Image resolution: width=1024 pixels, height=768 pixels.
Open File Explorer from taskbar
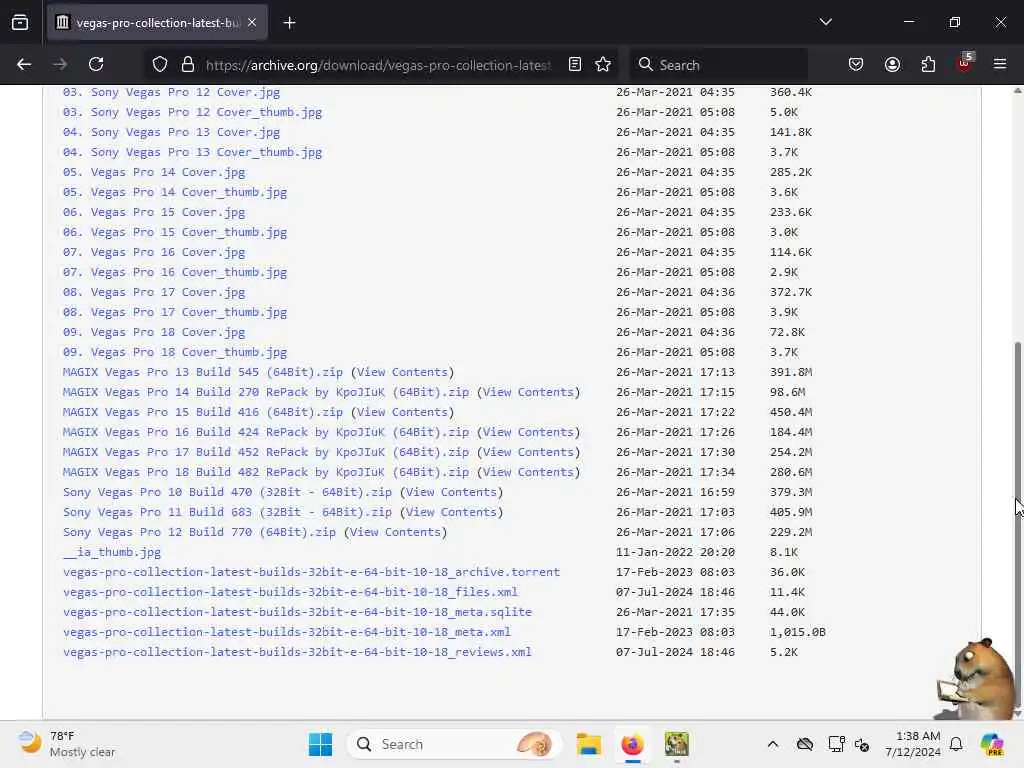click(x=588, y=744)
